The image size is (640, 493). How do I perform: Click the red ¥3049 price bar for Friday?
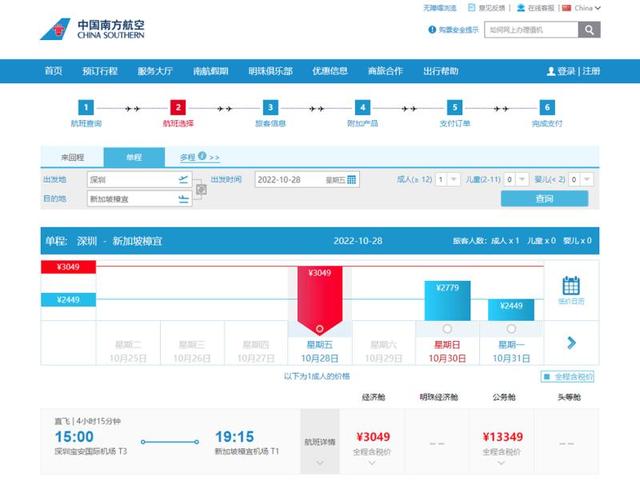point(320,300)
